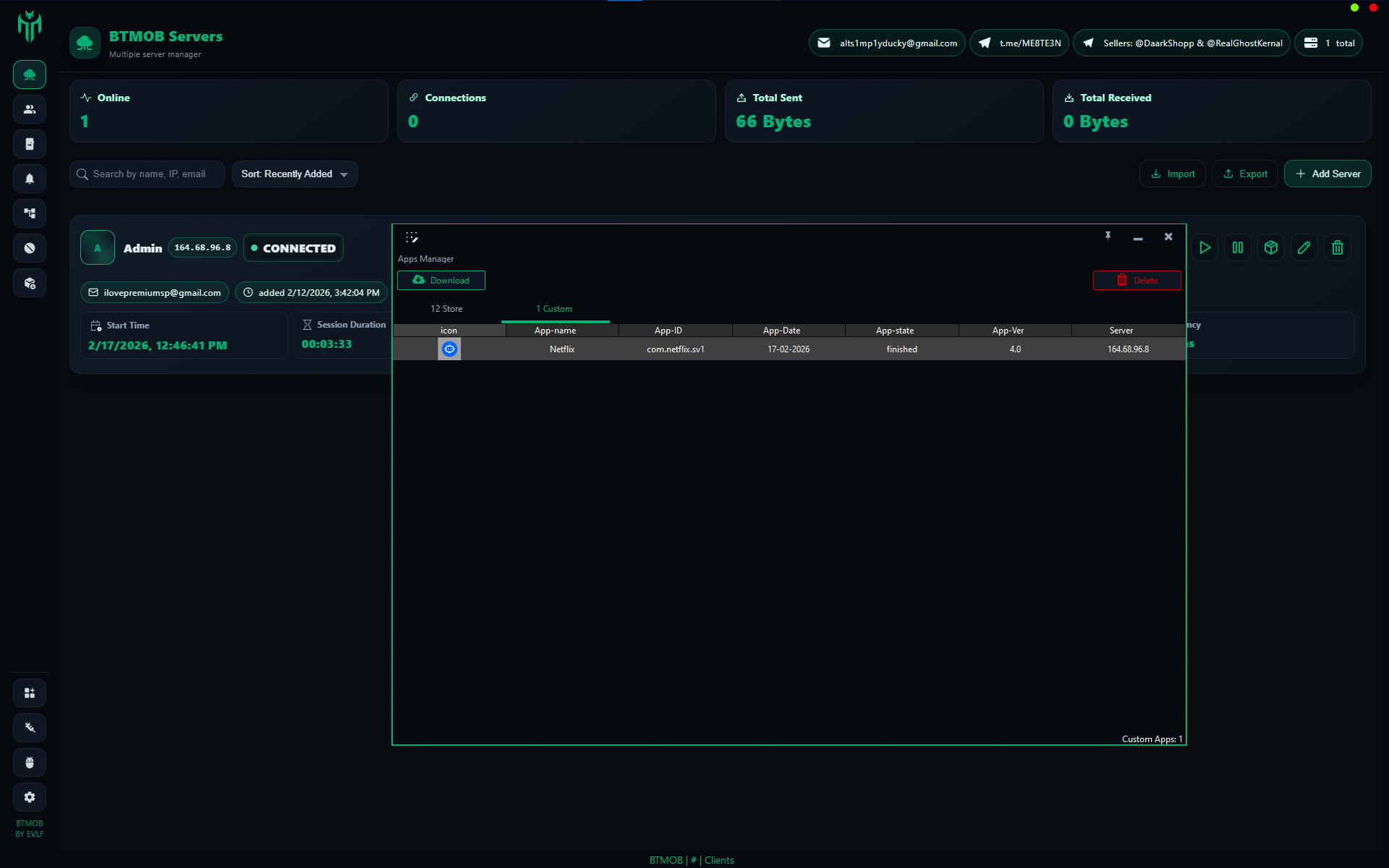This screenshot has width=1389, height=868.
Task: Switch to the 12 Store tab
Action: pyautogui.click(x=446, y=309)
